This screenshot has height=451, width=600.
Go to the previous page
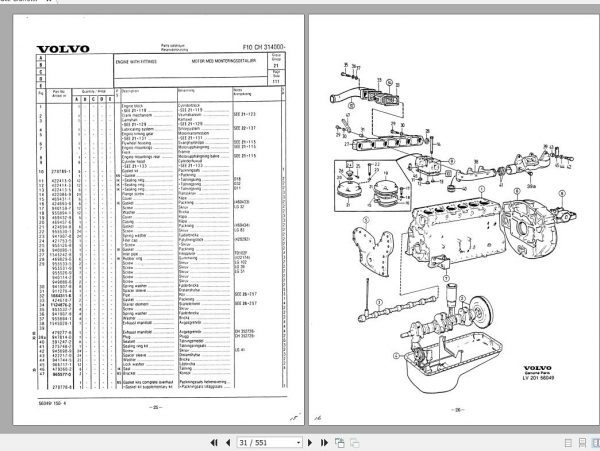pos(228,443)
